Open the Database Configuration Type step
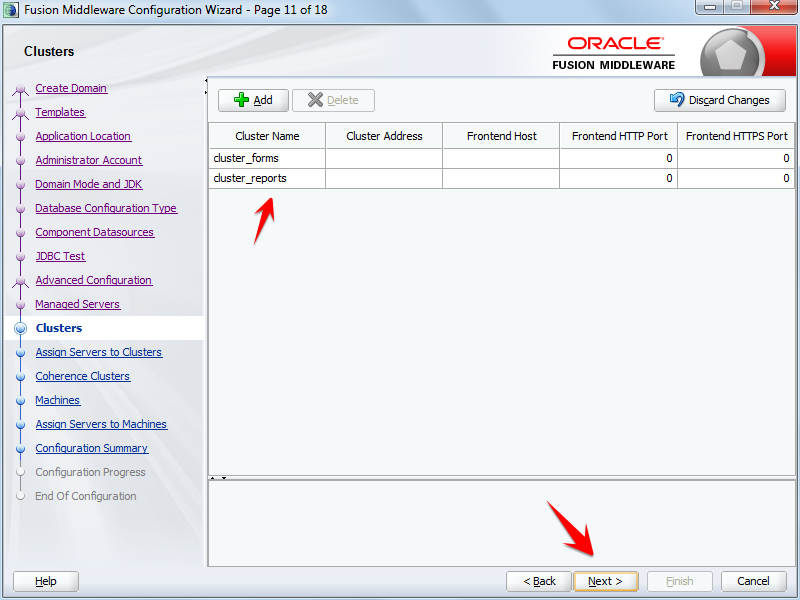This screenshot has width=800, height=600. [x=106, y=208]
